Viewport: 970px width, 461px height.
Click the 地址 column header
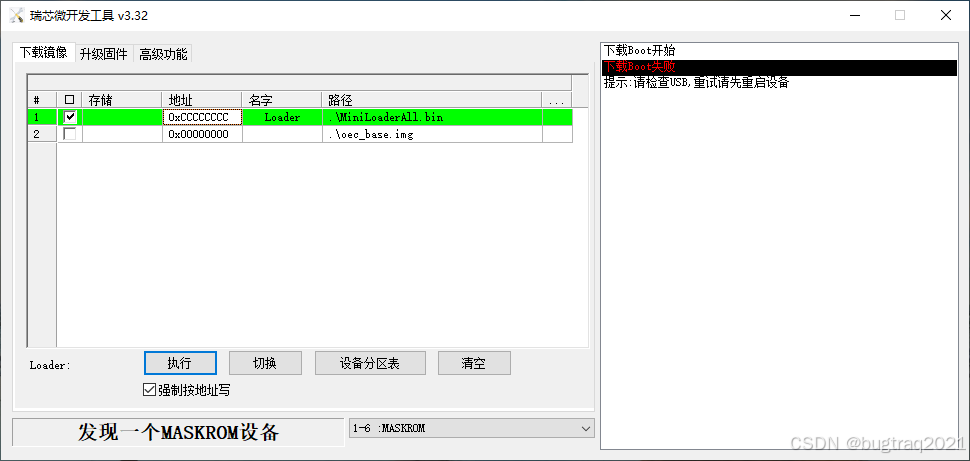202,100
